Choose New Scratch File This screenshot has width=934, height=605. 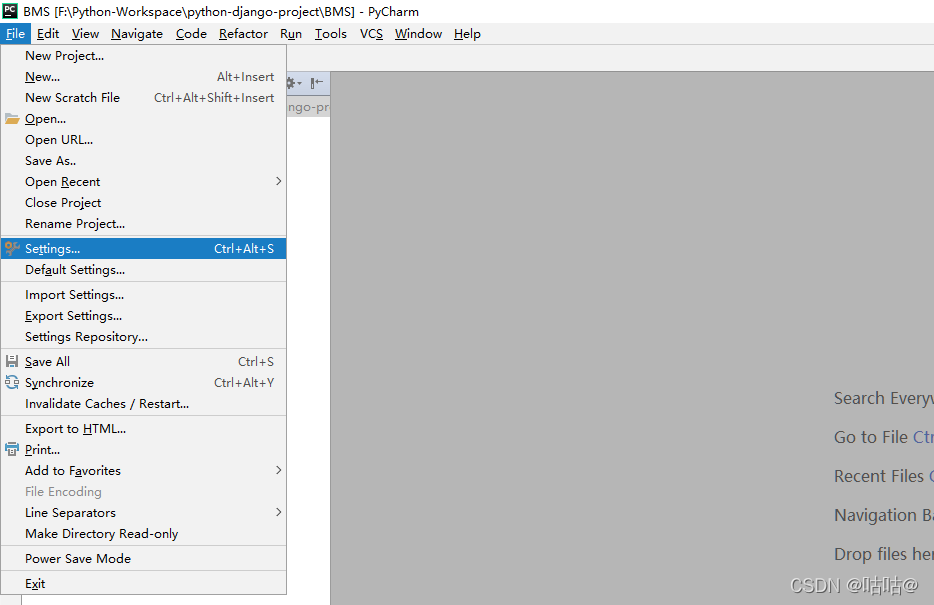pyautogui.click(x=144, y=98)
